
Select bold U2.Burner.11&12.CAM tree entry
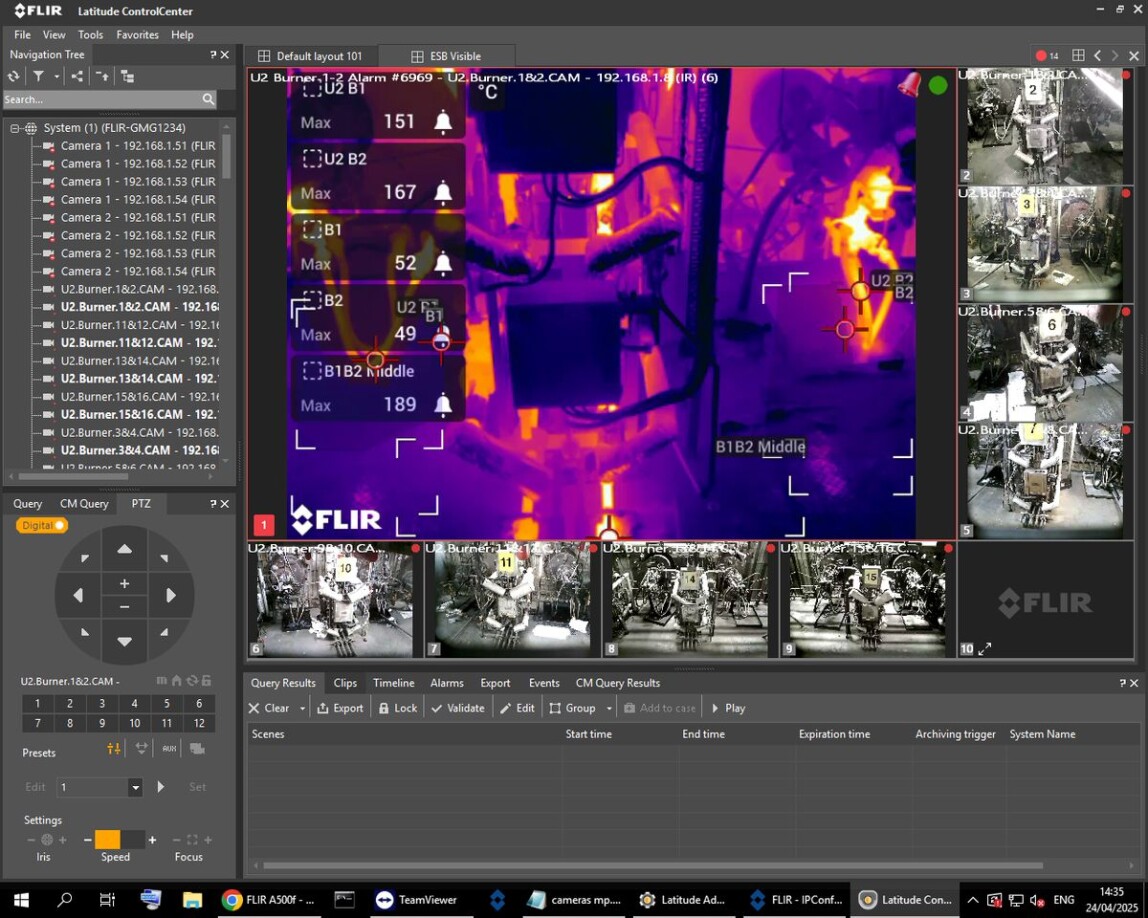139,343
